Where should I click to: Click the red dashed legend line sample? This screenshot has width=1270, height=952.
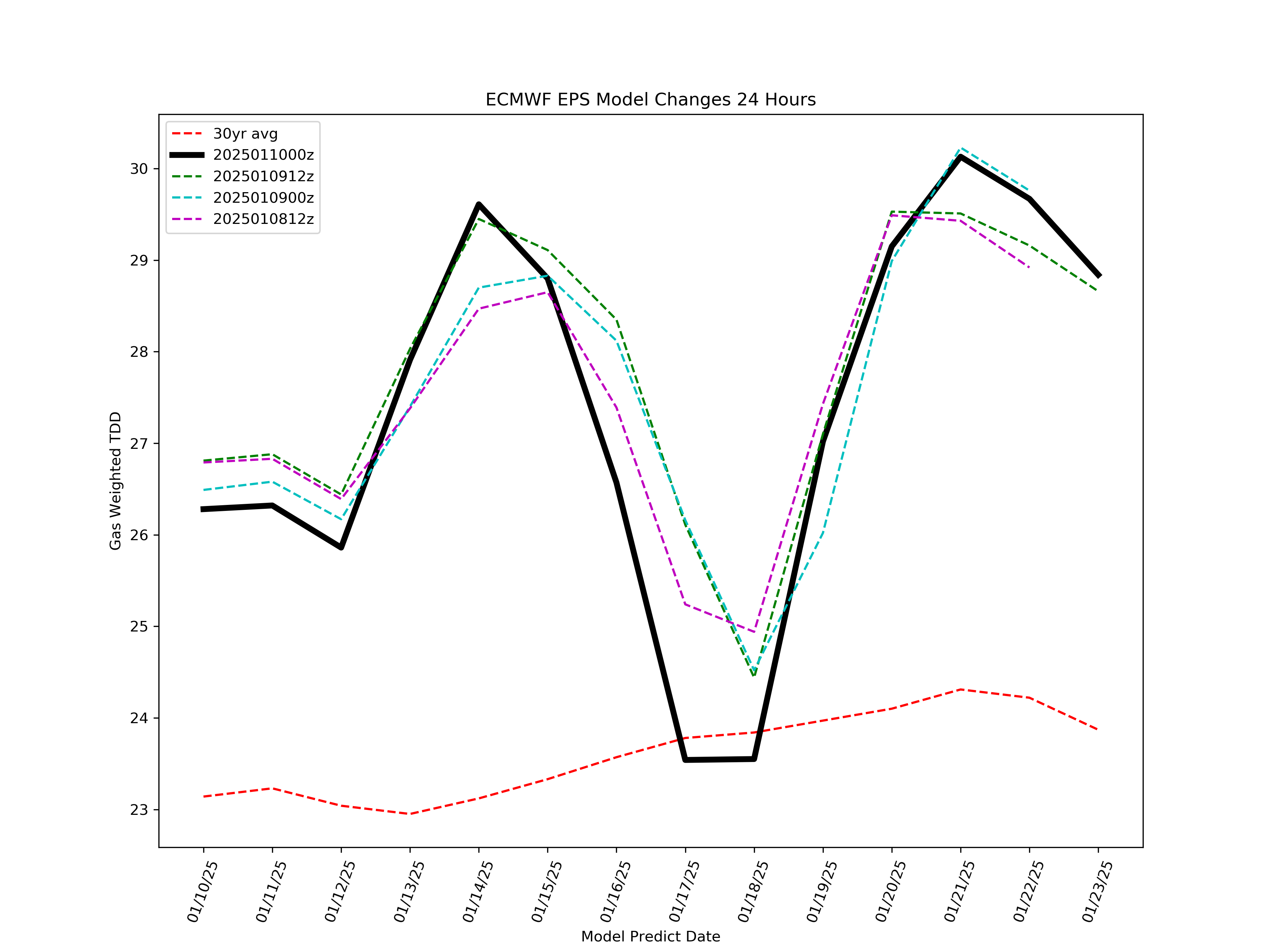[187, 134]
